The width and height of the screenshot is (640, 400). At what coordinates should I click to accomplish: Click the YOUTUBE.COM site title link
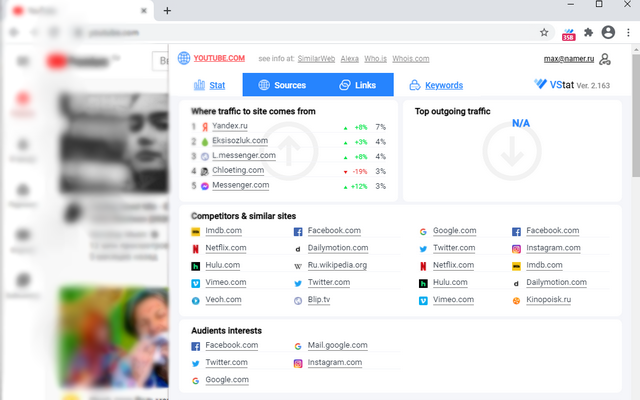pos(219,58)
